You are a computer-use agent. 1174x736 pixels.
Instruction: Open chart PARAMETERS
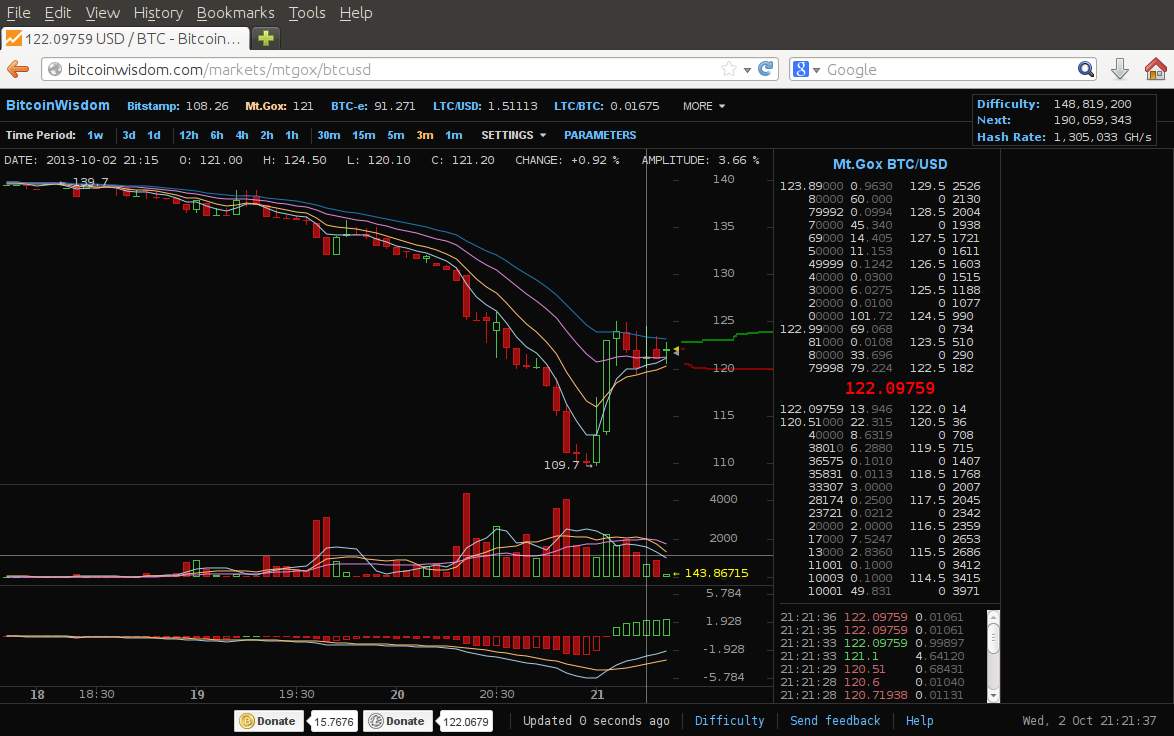[600, 136]
